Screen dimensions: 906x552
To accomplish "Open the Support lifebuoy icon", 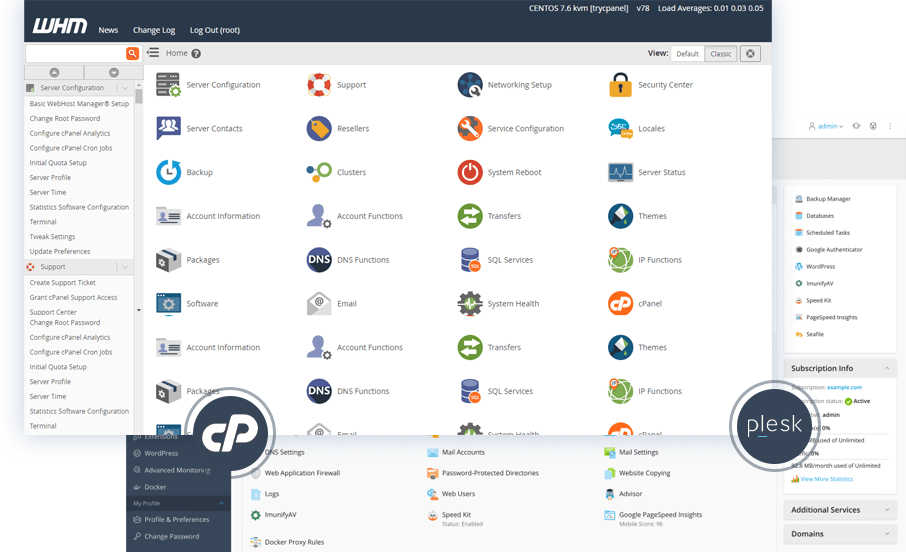I will (319, 85).
